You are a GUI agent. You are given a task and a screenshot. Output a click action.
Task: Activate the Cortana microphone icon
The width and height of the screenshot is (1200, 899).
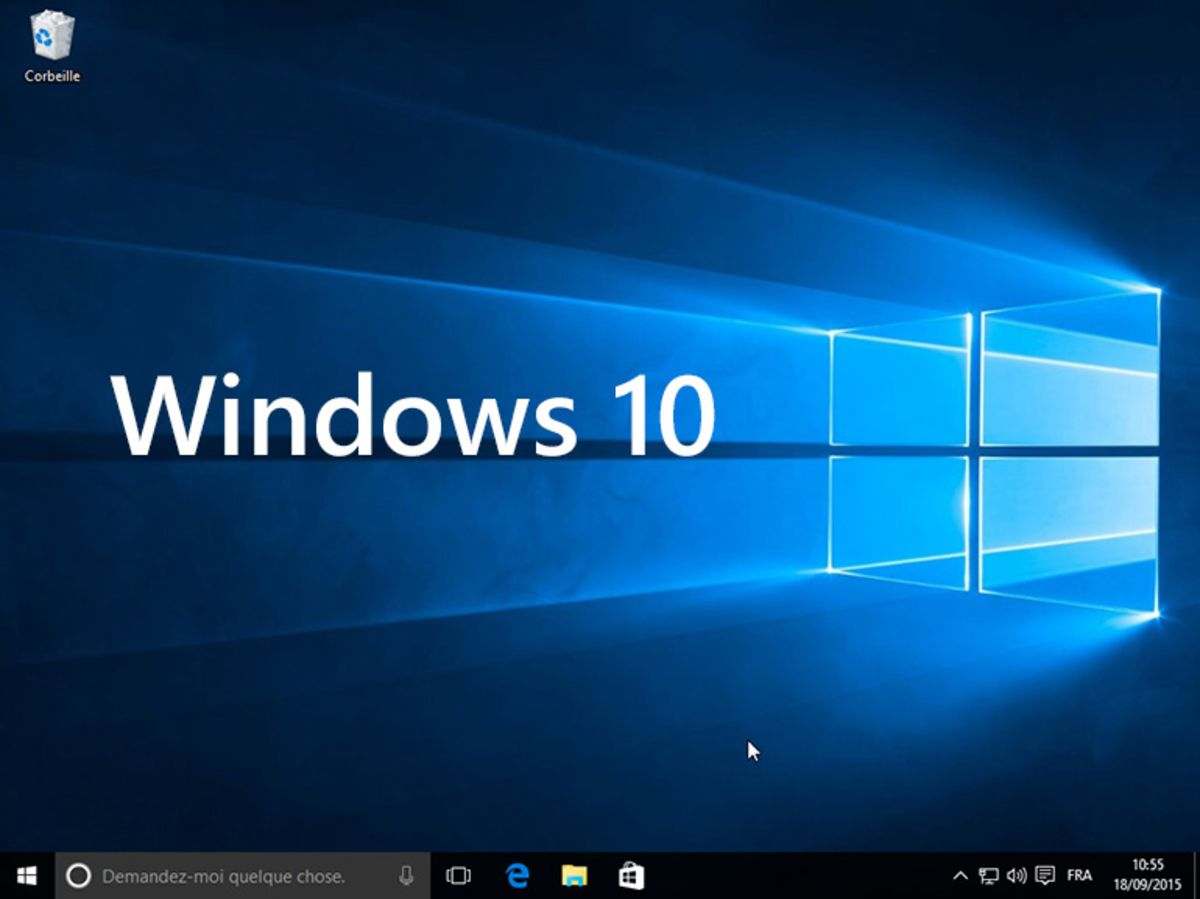click(x=406, y=876)
